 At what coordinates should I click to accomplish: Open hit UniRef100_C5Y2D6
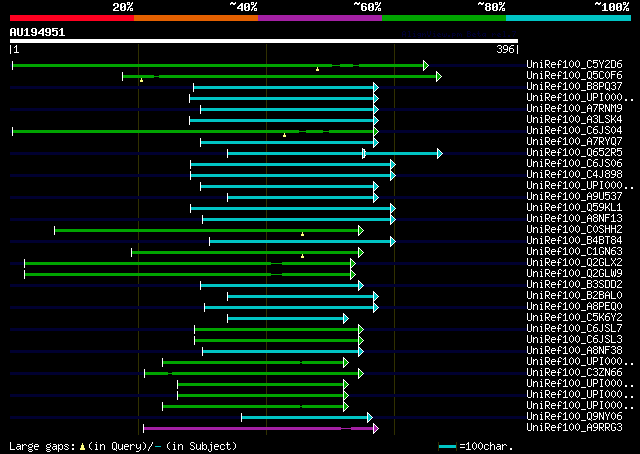(x=574, y=64)
